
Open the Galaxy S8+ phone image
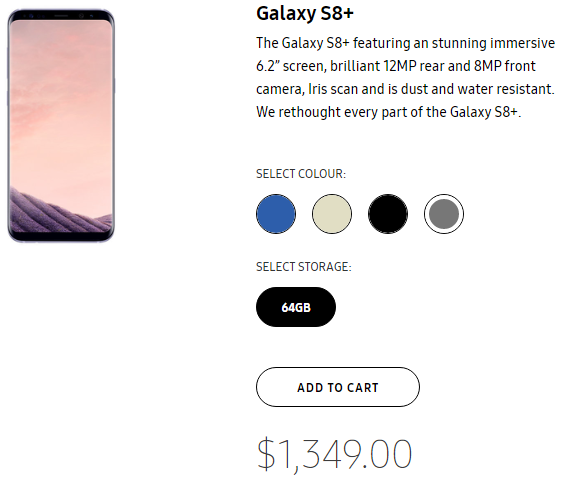(x=61, y=126)
